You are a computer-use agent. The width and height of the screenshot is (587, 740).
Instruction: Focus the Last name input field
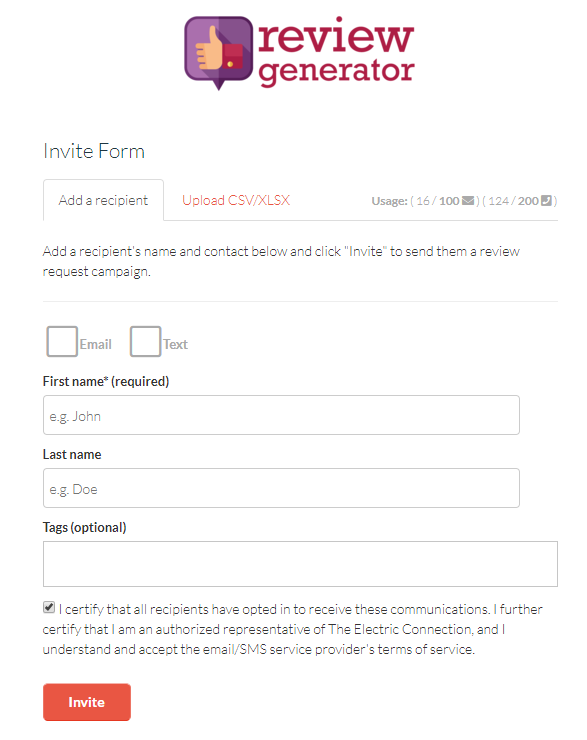pos(281,488)
